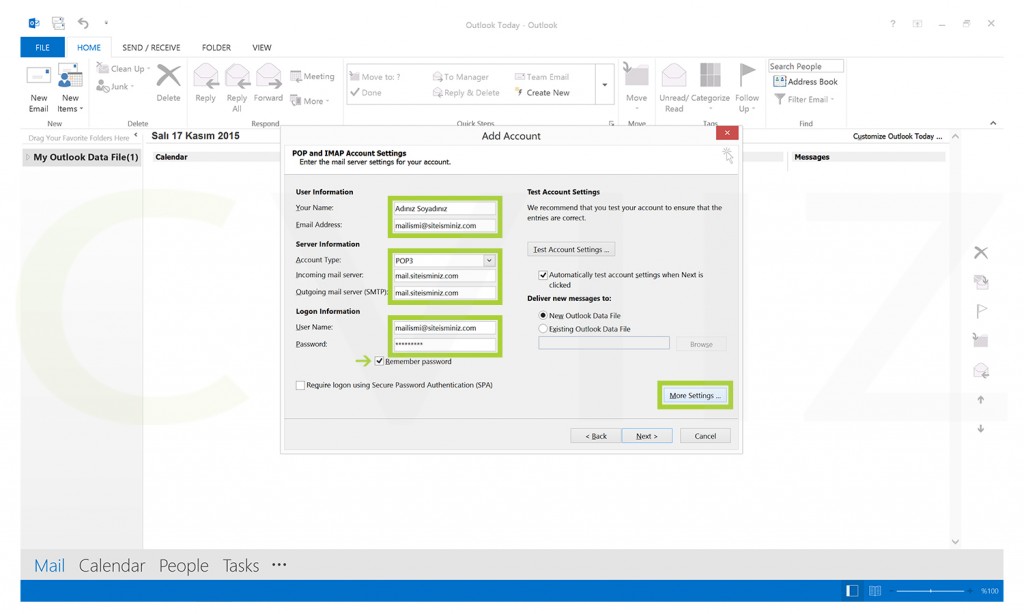Toggle Automatically test account settings checkbox
The width and height of the screenshot is (1024, 614).
pyautogui.click(x=543, y=275)
